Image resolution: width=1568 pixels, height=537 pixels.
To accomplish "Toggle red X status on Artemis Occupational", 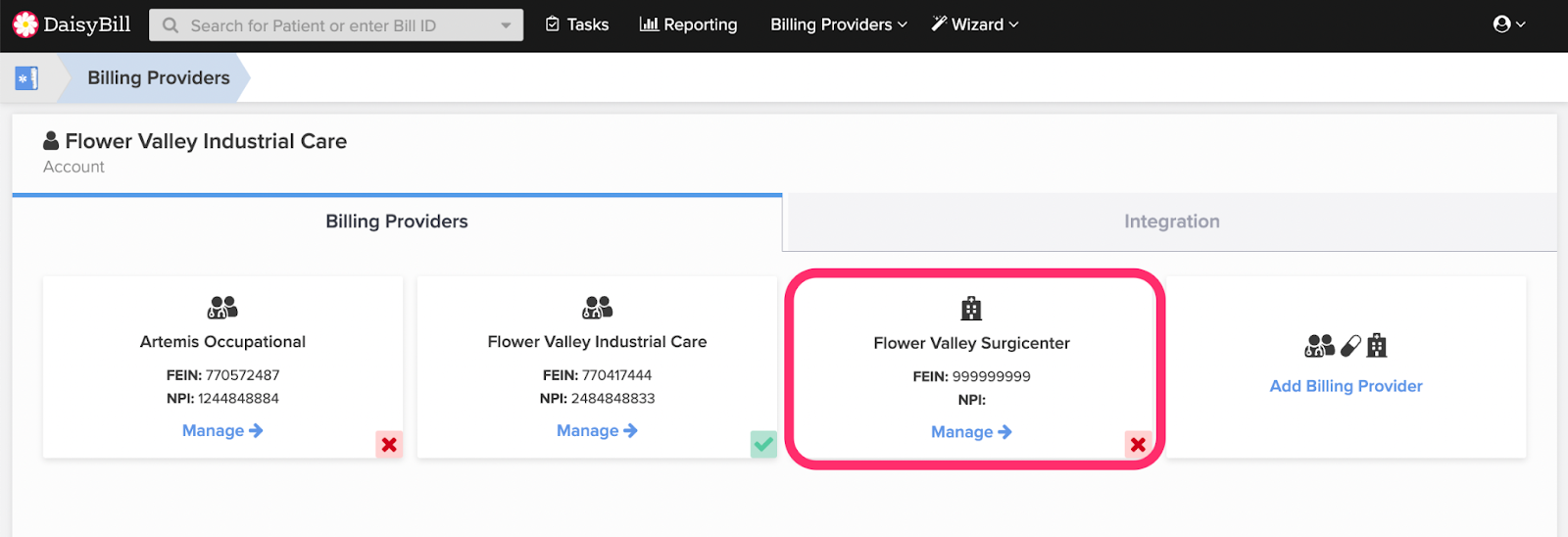I will click(389, 445).
